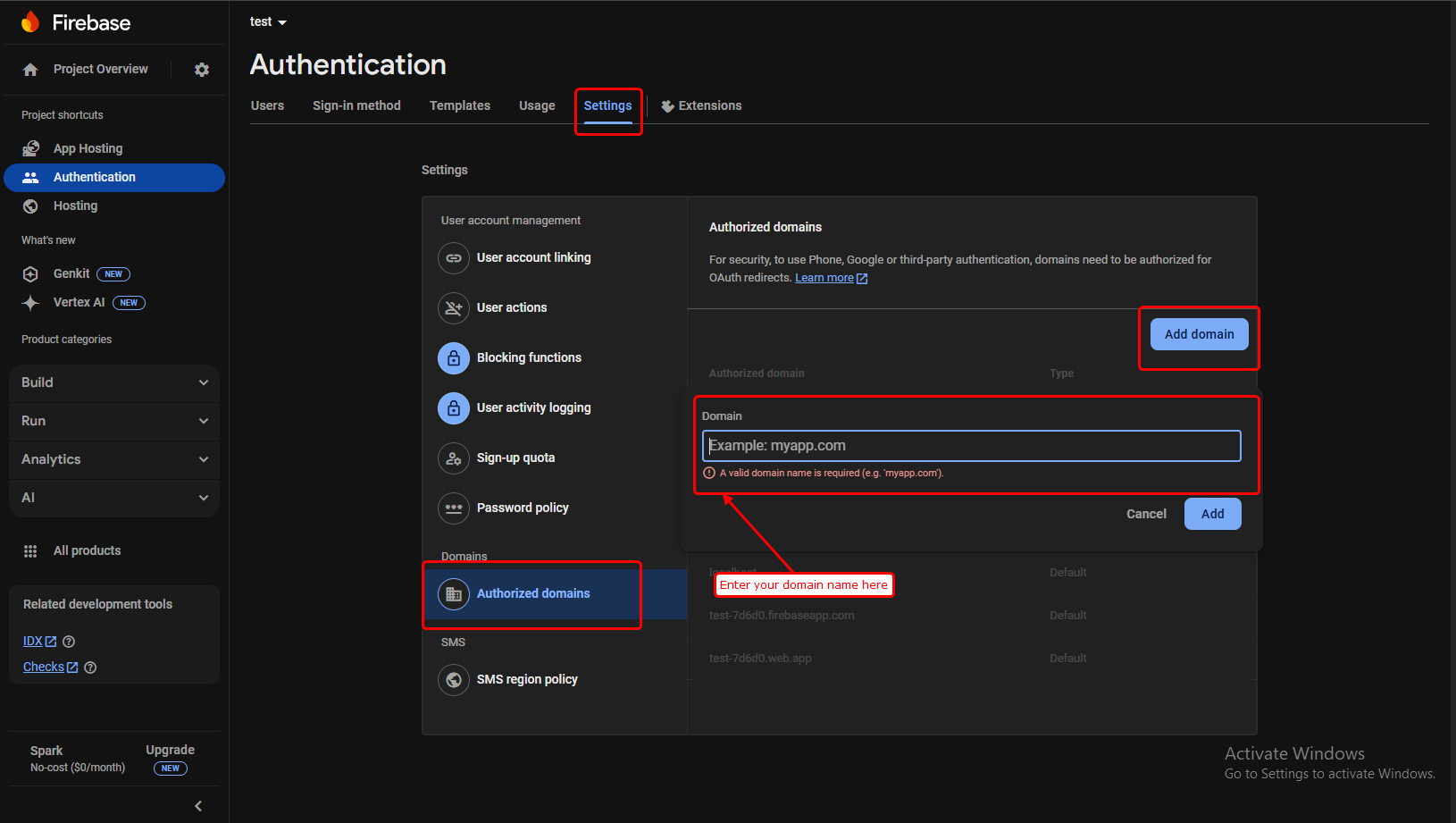Open the project settings gear

click(x=201, y=69)
